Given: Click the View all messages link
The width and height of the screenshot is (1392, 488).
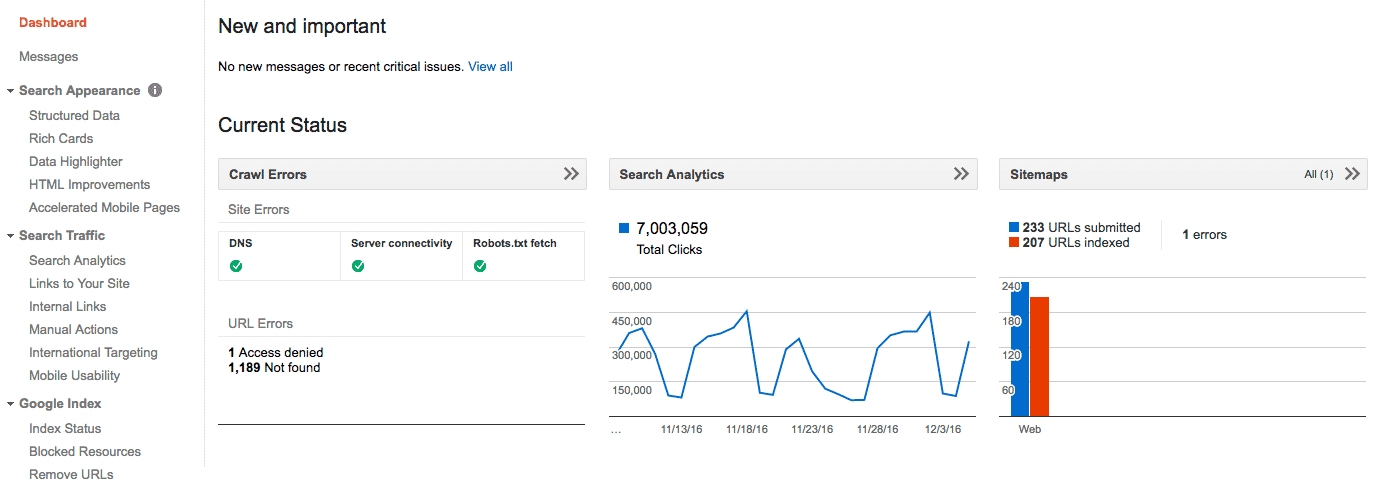Looking at the screenshot, I should tap(490, 67).
